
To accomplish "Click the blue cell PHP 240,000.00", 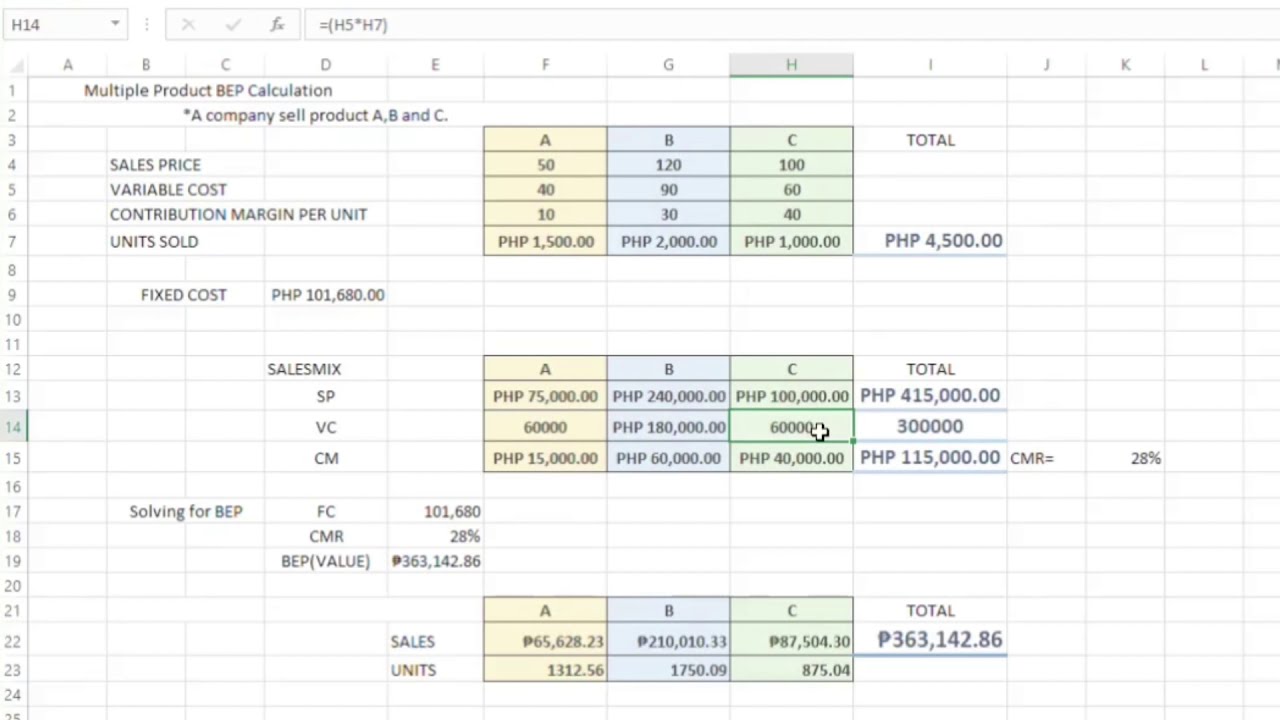I will click(x=668, y=396).
